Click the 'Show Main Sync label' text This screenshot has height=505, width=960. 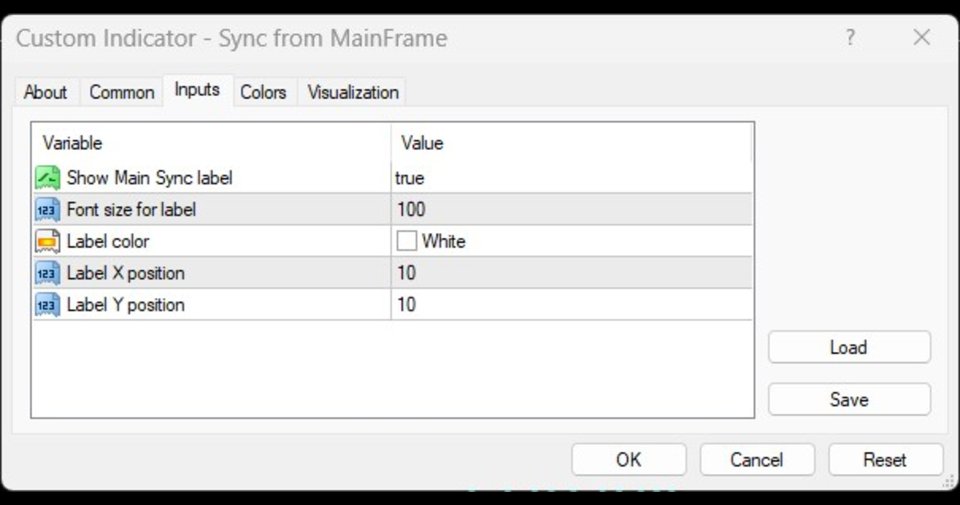click(149, 178)
